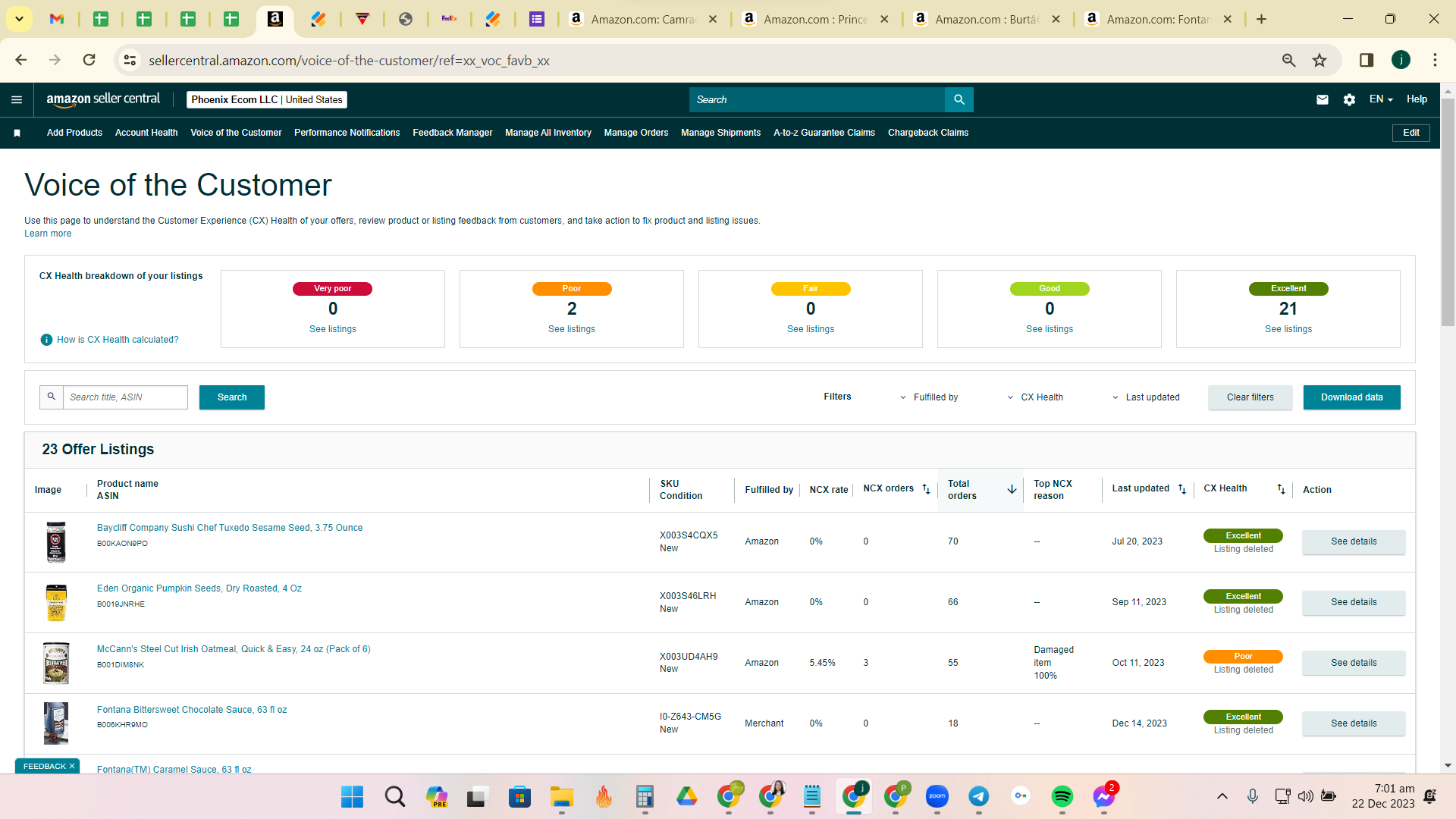The image size is (1456, 819).
Task: Click in the Search title, ASIN field
Action: [125, 397]
